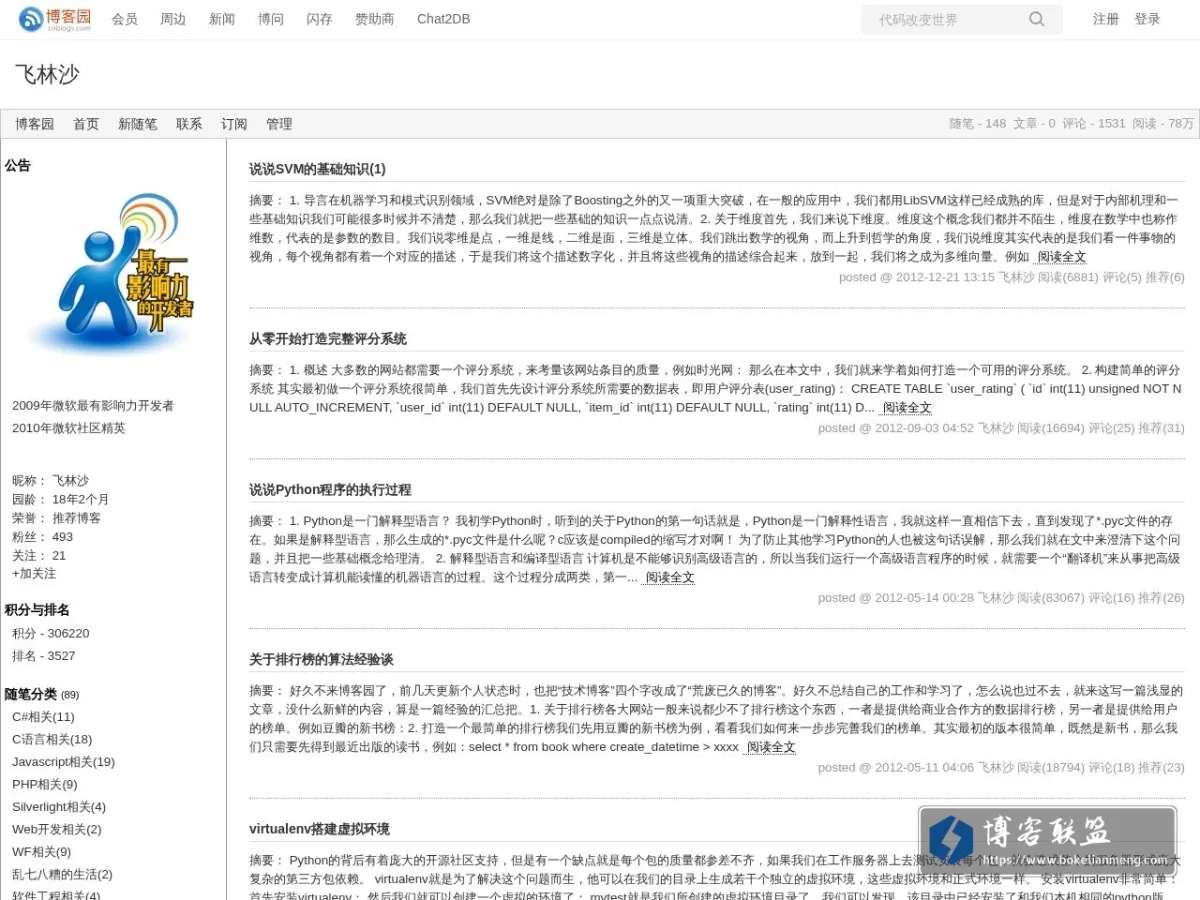Open 联系 in blog navigation
The width and height of the screenshot is (1200, 900).
[x=189, y=124]
